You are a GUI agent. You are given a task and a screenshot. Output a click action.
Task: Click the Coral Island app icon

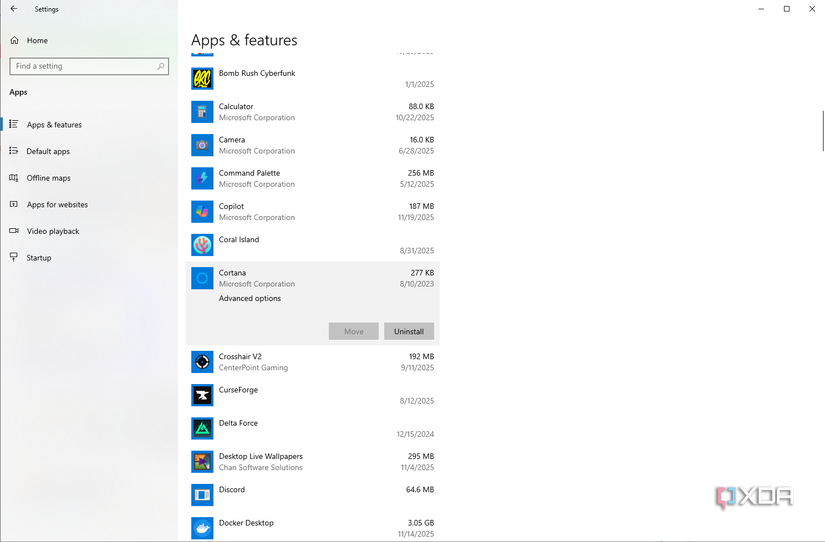click(202, 245)
